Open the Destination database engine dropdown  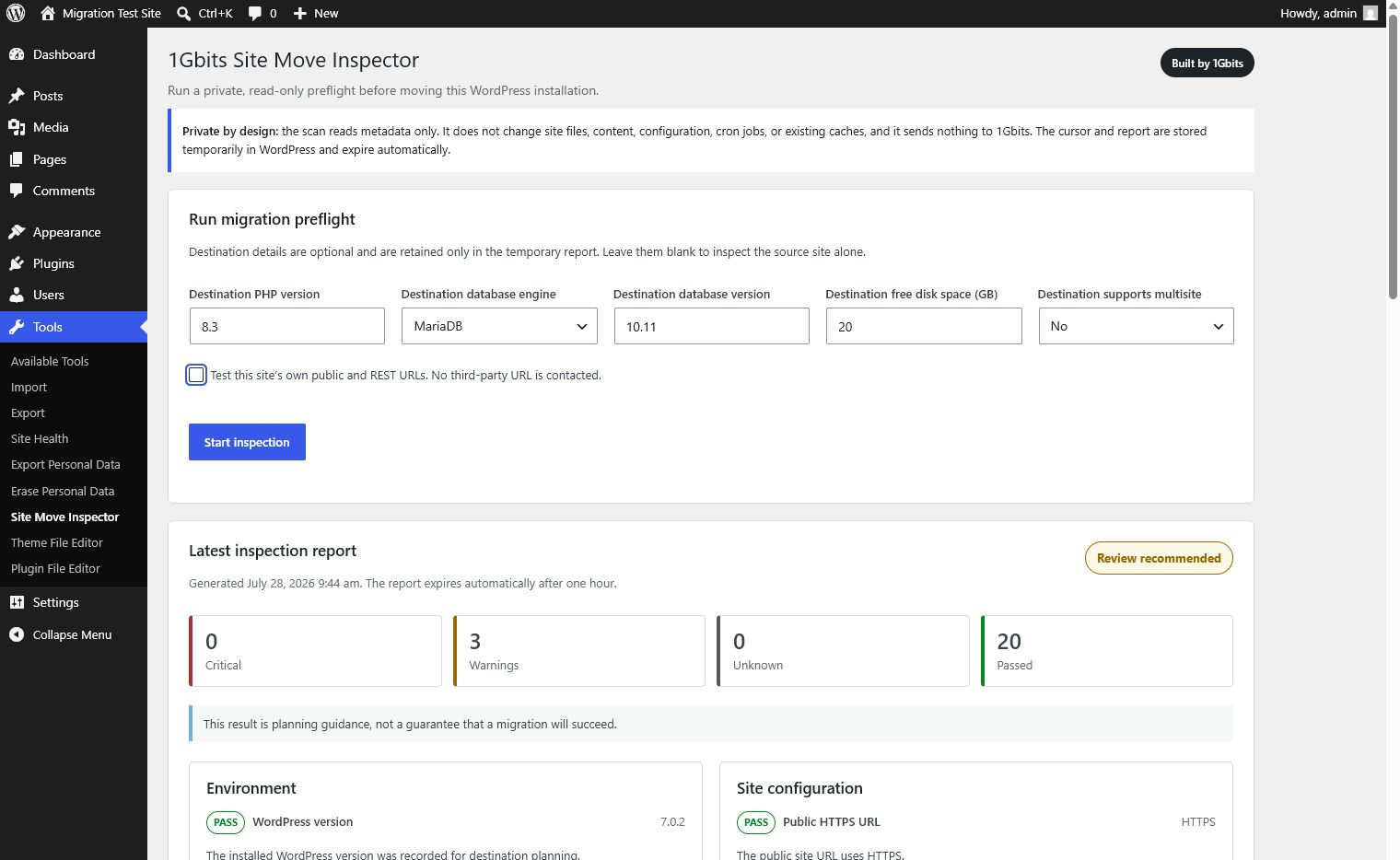tap(499, 326)
